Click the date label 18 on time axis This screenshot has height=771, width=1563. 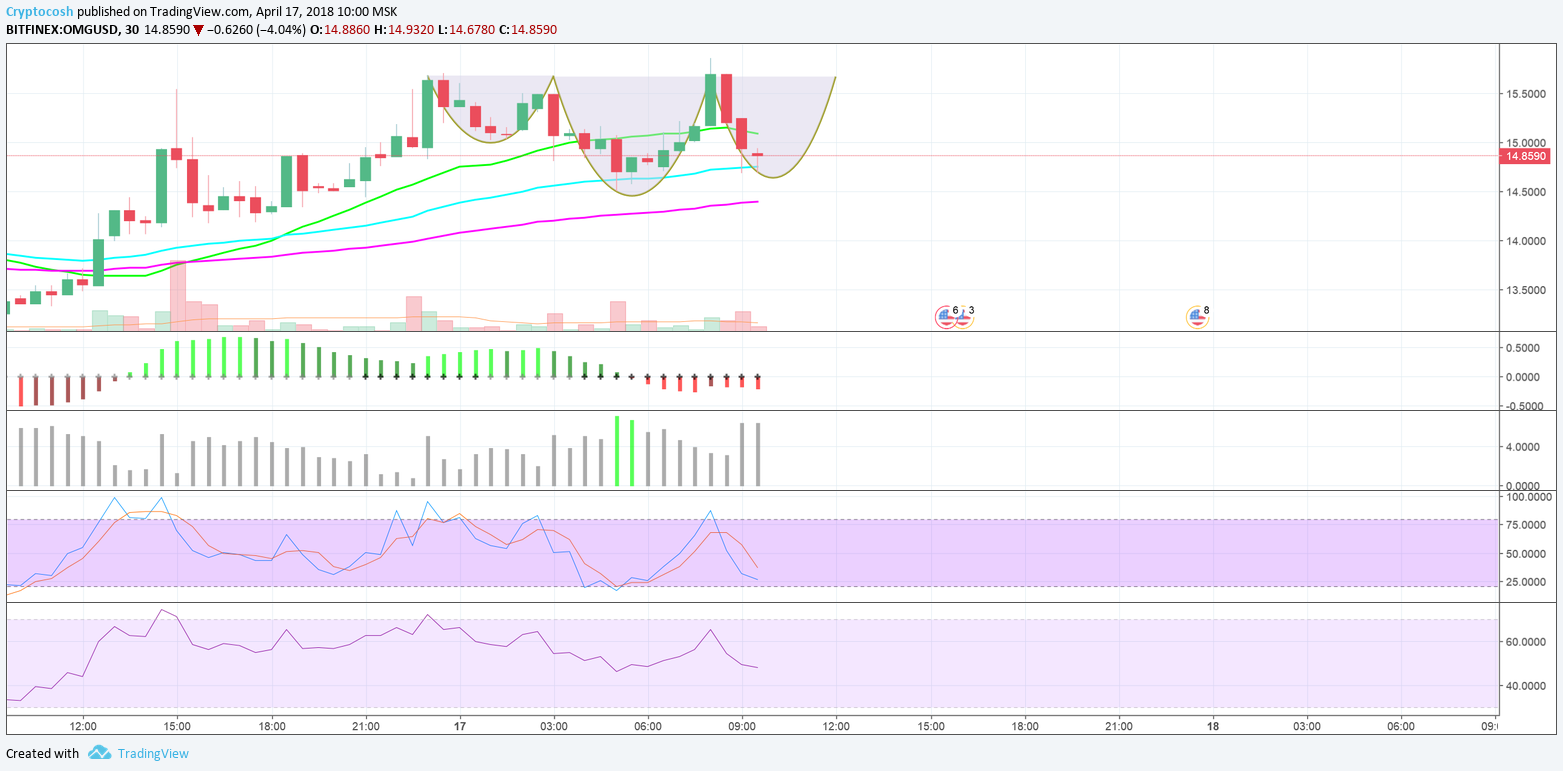click(x=1213, y=726)
